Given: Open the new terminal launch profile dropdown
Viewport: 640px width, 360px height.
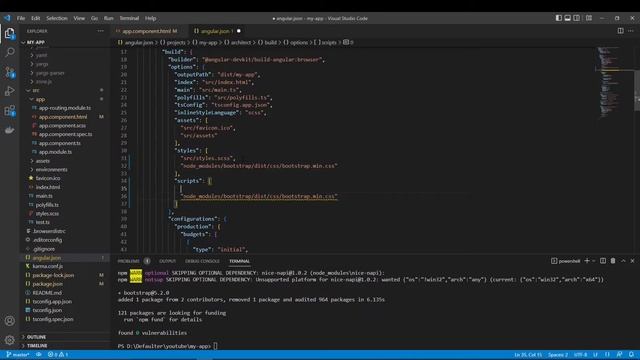Looking at the screenshot, I should tap(594, 261).
